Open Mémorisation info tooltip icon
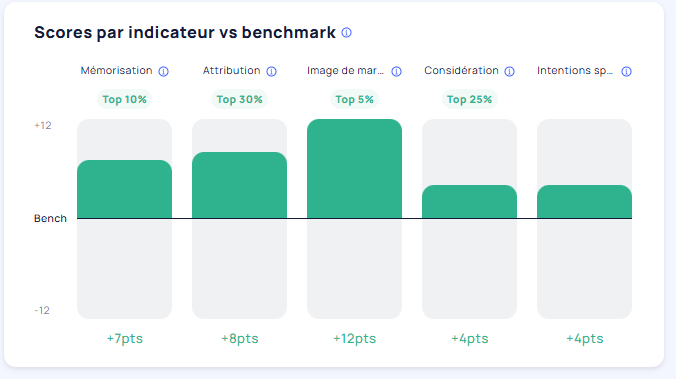Image resolution: width=676 pixels, height=379 pixels. tap(163, 71)
